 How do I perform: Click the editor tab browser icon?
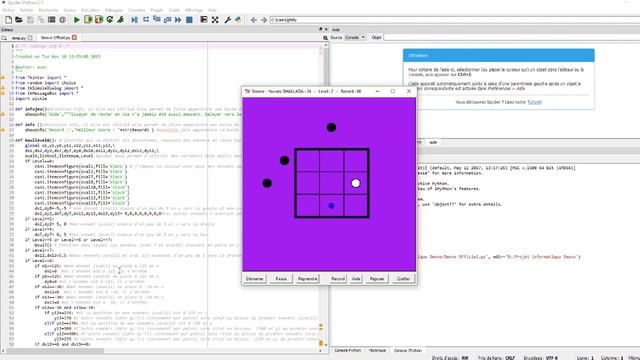(x=4, y=38)
